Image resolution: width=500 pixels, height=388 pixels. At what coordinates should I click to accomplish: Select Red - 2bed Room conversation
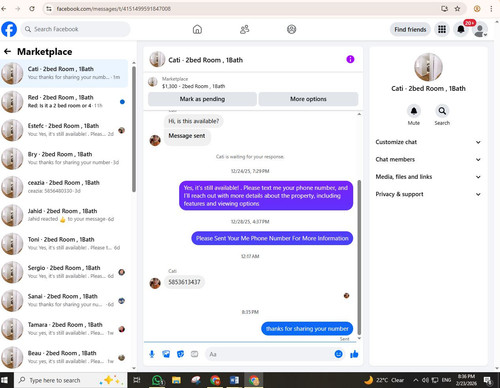pyautogui.click(x=64, y=102)
